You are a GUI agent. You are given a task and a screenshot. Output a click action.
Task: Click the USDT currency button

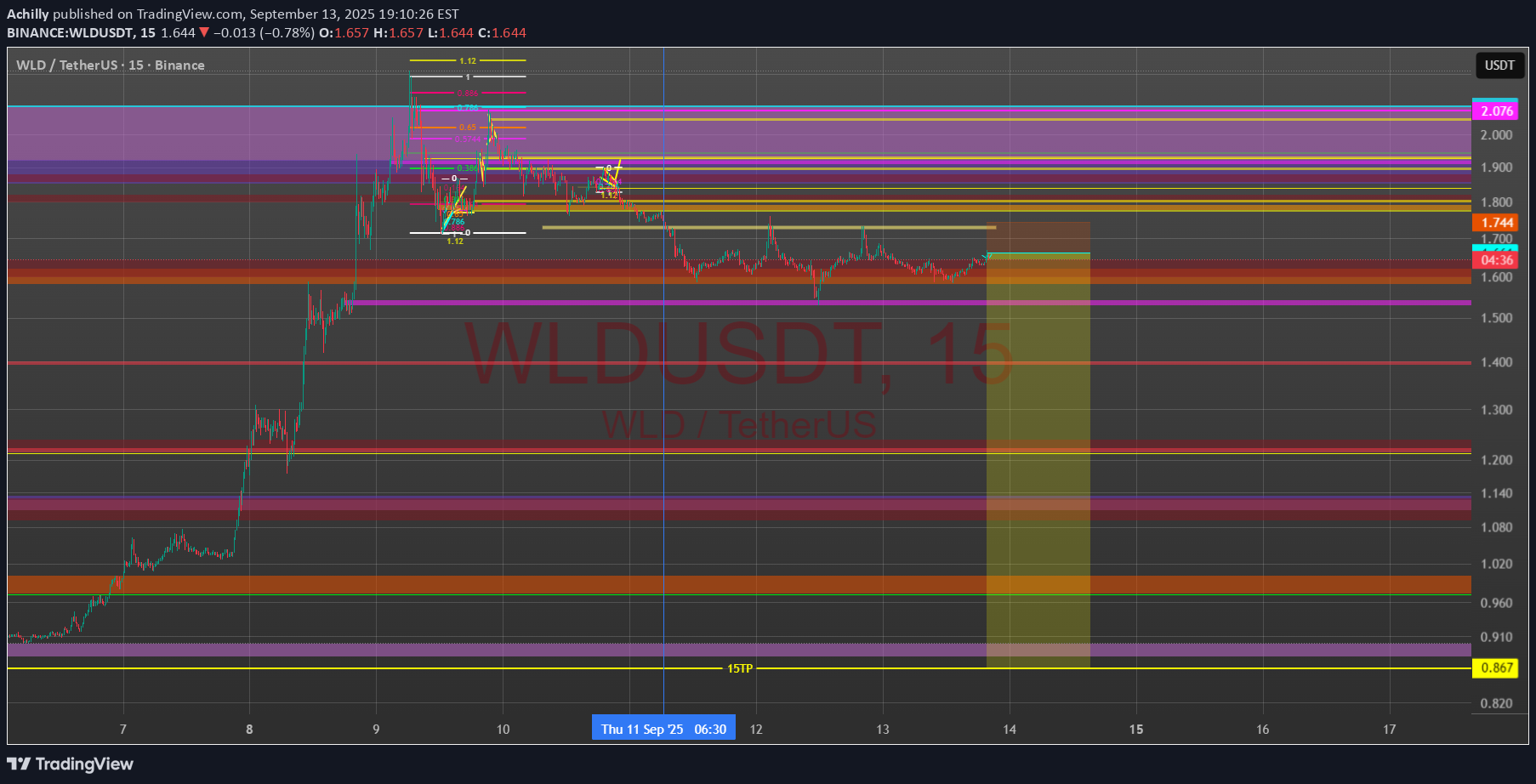(1499, 65)
